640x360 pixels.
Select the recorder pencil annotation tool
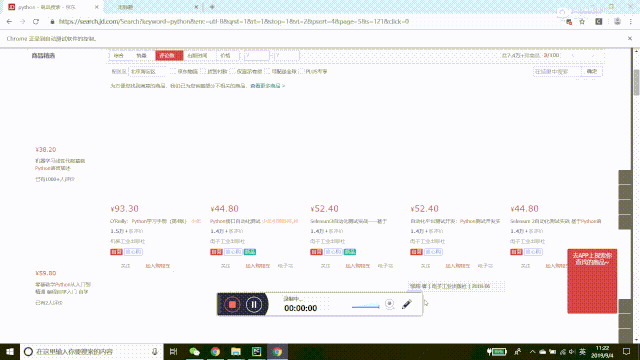point(407,304)
